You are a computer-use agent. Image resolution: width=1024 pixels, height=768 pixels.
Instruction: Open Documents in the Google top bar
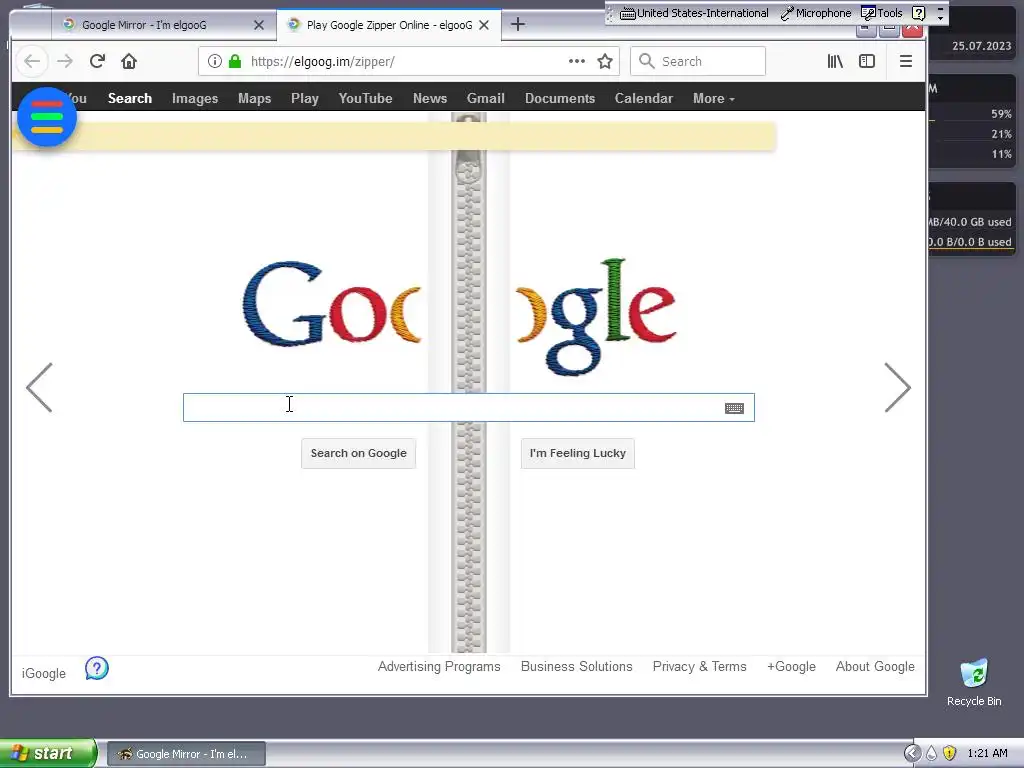tap(560, 99)
